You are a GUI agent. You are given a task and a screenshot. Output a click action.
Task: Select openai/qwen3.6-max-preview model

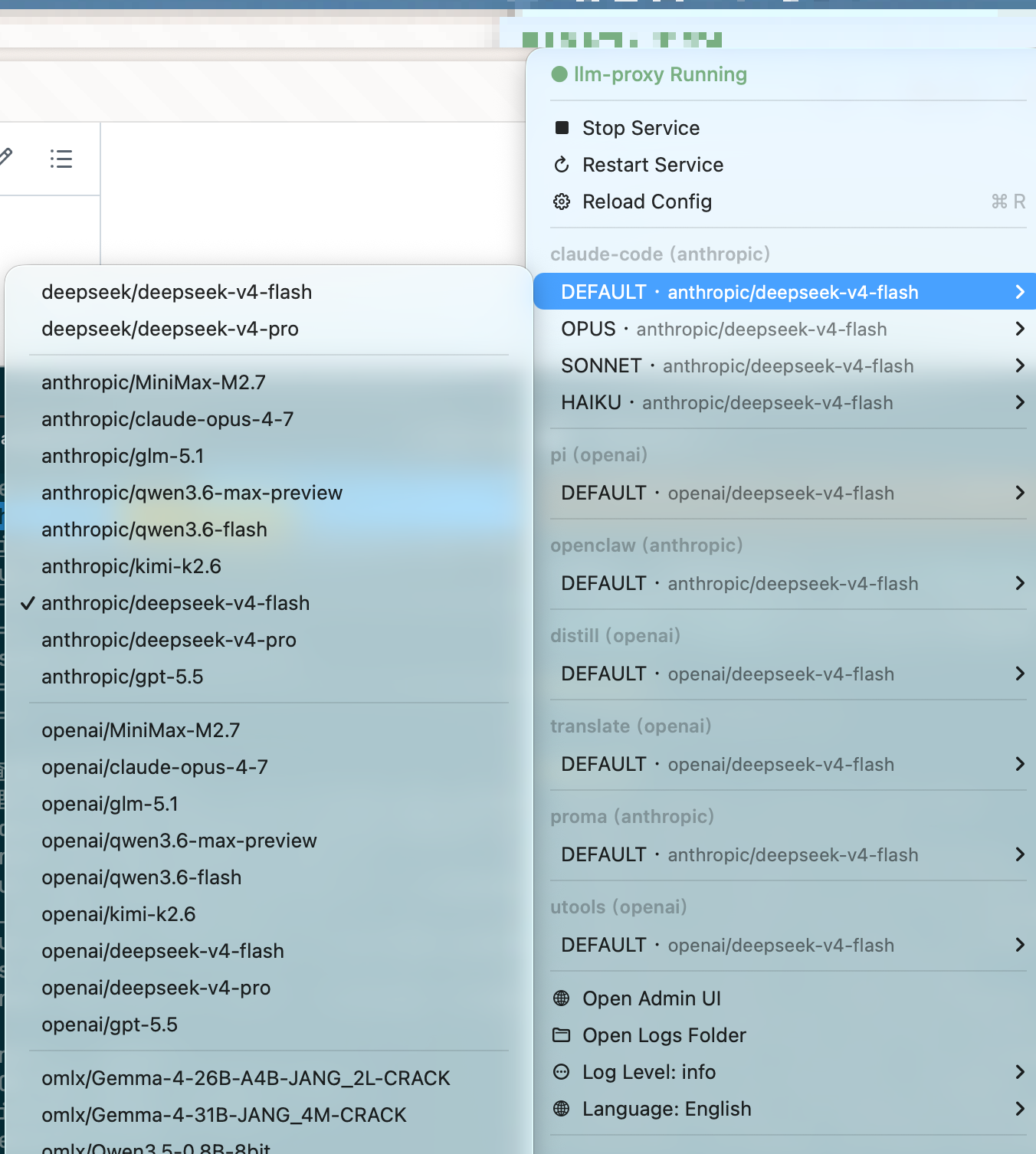click(268, 841)
